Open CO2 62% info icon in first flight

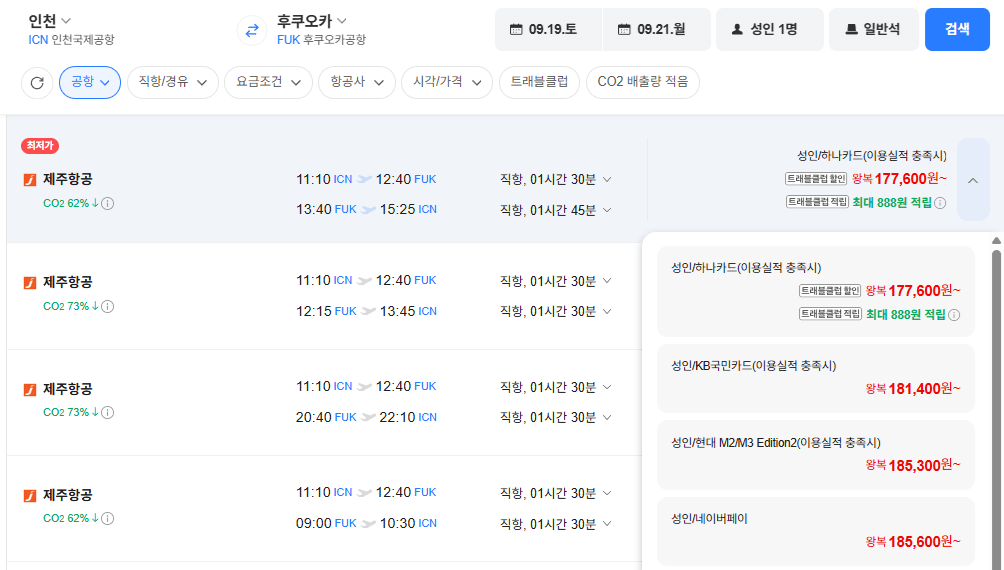coord(108,204)
